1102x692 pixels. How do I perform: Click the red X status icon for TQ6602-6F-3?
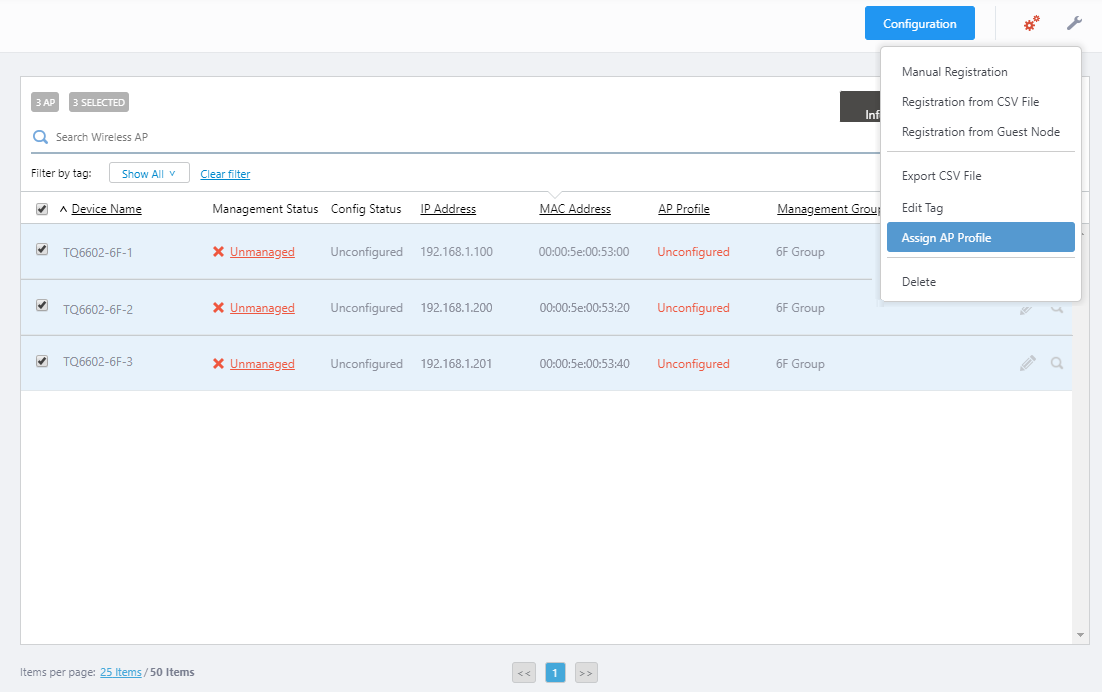(x=219, y=363)
